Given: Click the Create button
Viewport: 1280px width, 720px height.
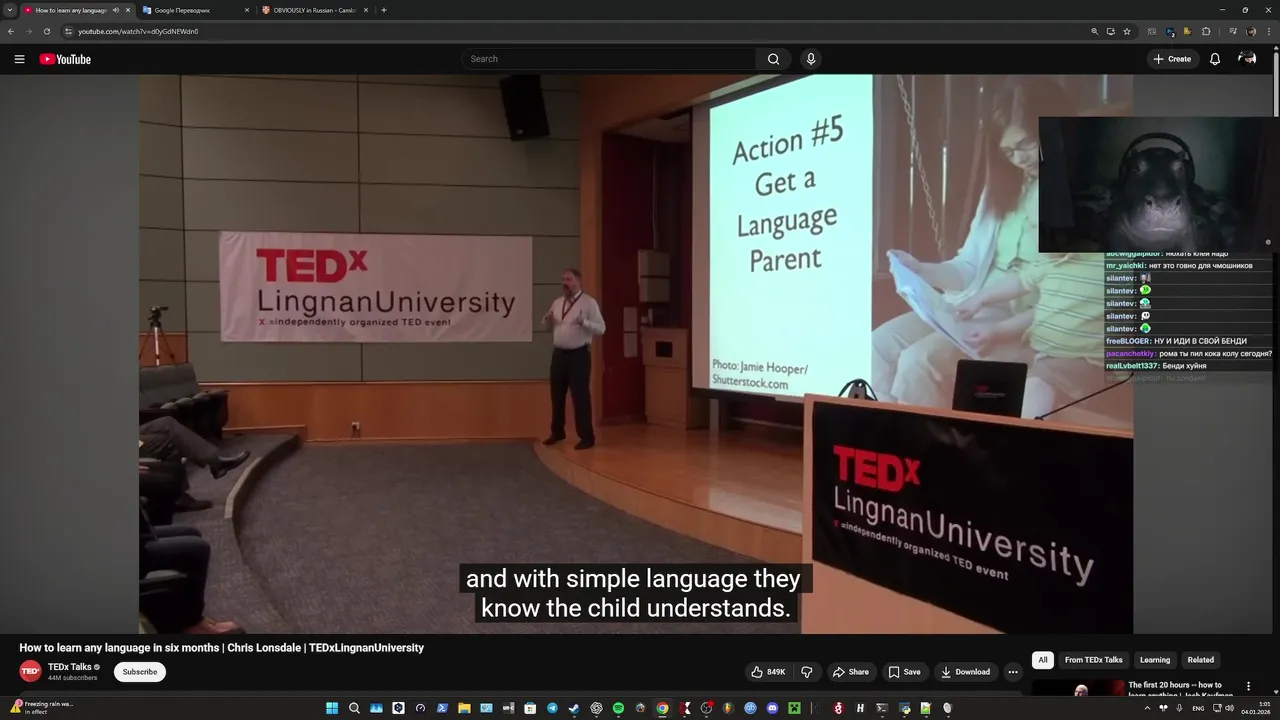Looking at the screenshot, I should (x=1172, y=59).
